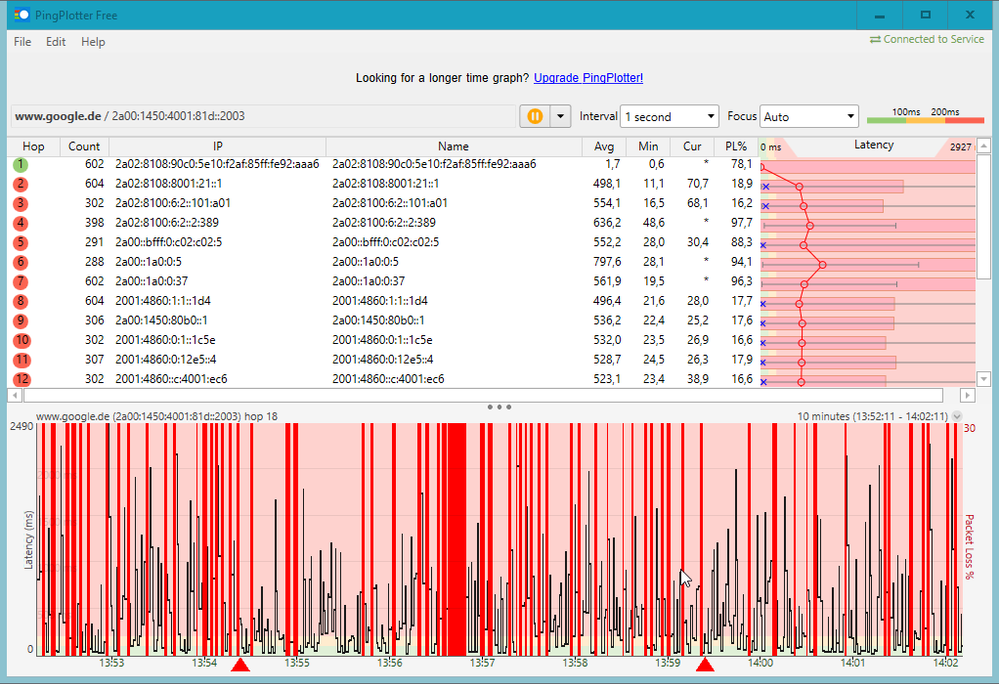Click the right arrow on the hop list scrollbar

coord(966,395)
